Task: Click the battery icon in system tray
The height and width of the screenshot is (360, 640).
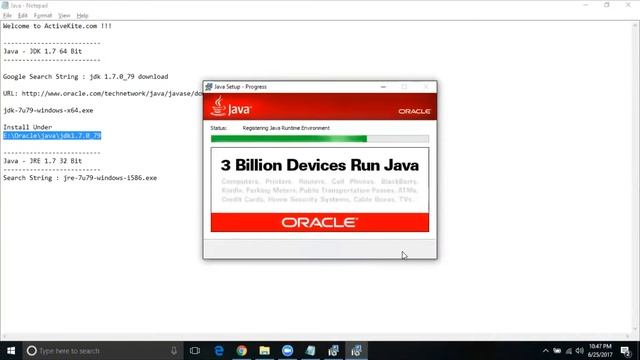Action: pyautogui.click(x=557, y=351)
